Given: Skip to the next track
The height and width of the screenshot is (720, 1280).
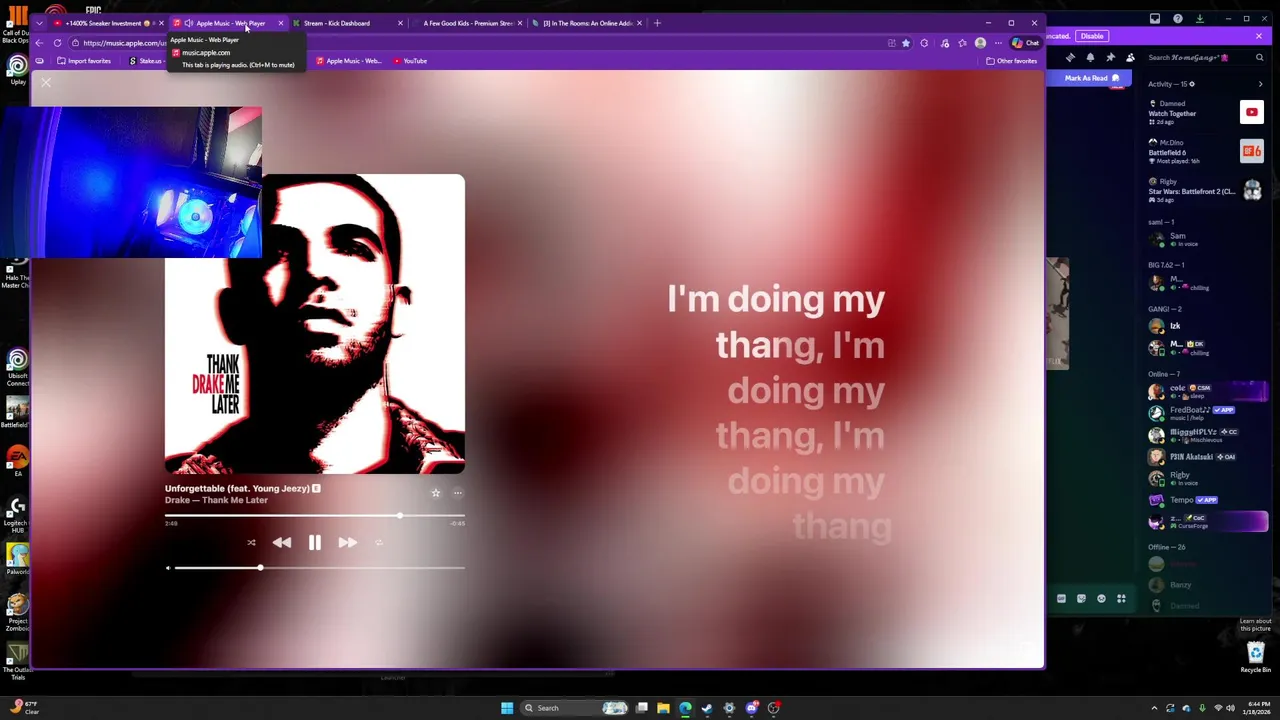Looking at the screenshot, I should [x=347, y=542].
